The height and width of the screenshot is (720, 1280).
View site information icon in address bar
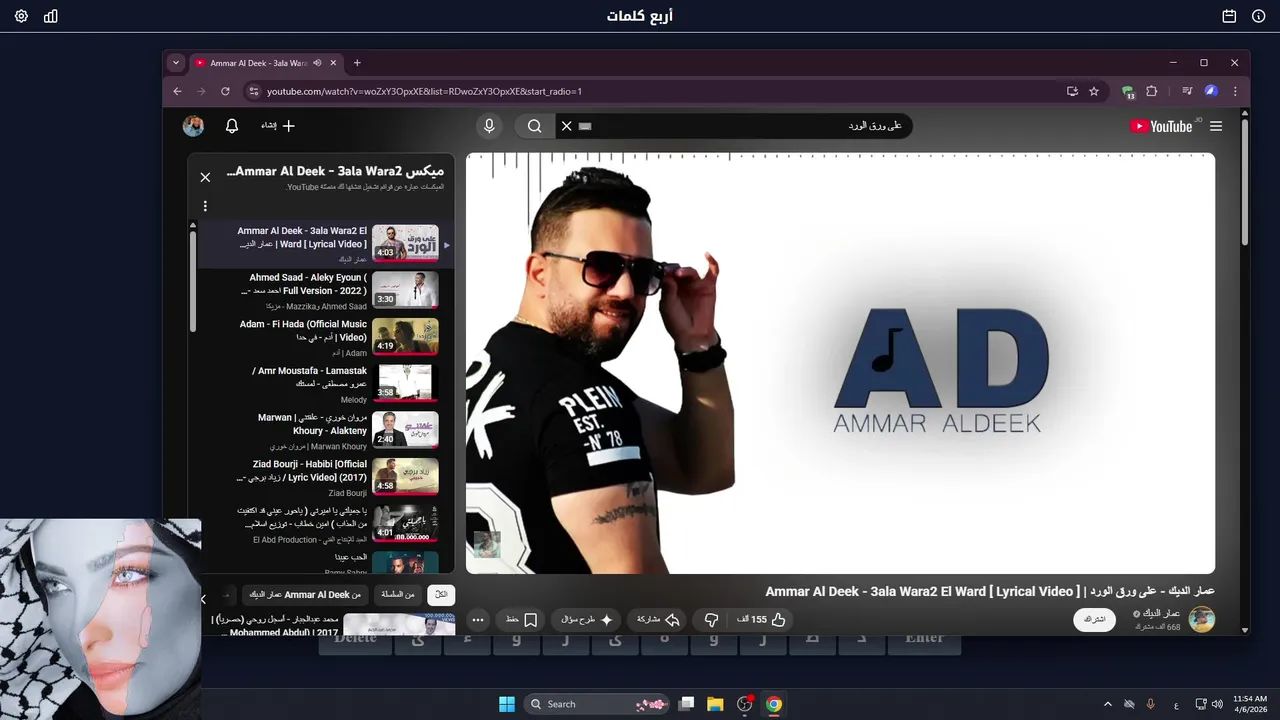pyautogui.click(x=253, y=91)
